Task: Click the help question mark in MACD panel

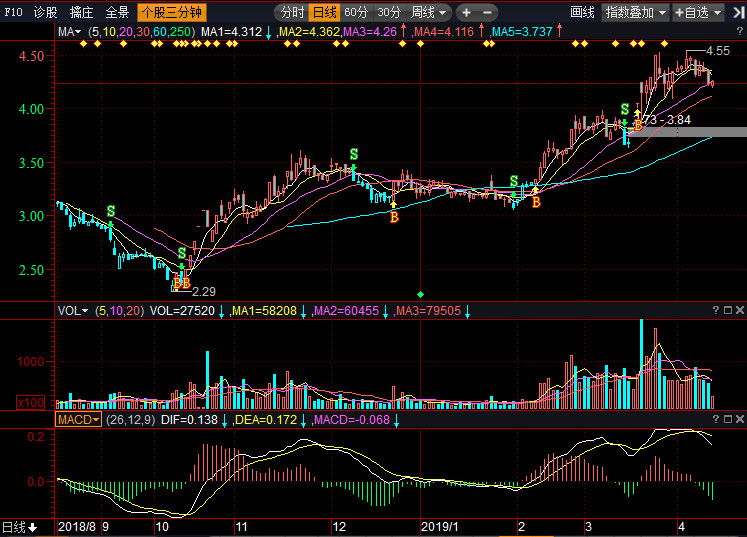Action: tap(715, 420)
